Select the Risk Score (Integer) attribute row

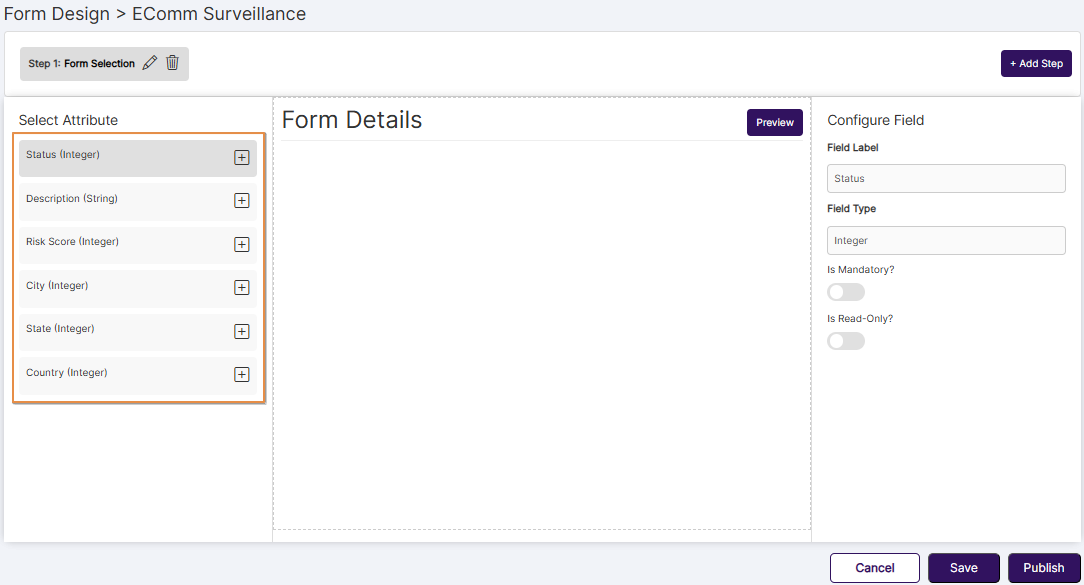(120, 244)
